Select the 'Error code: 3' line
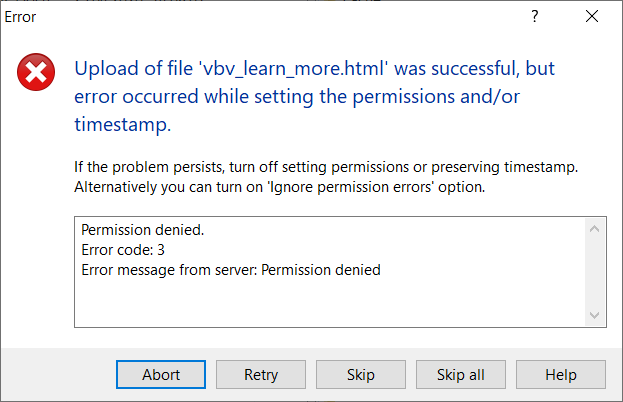Screen dimensions: 623x402 click(123, 250)
